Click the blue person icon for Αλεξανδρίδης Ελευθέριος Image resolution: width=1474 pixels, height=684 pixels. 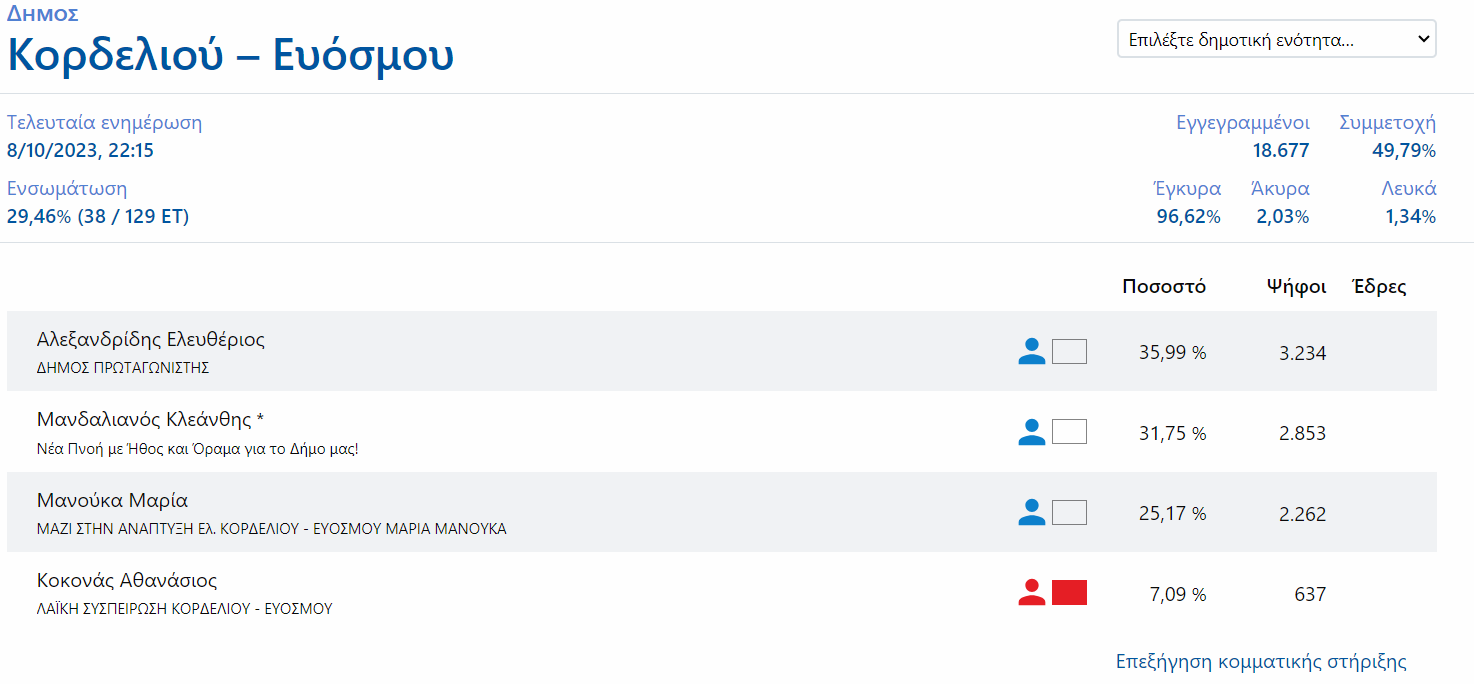[x=1031, y=352]
